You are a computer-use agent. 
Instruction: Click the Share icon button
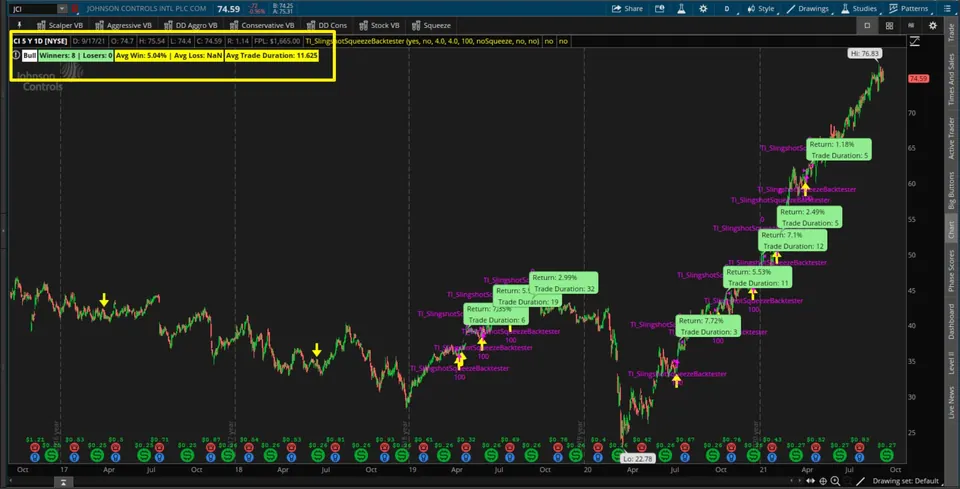[628, 9]
